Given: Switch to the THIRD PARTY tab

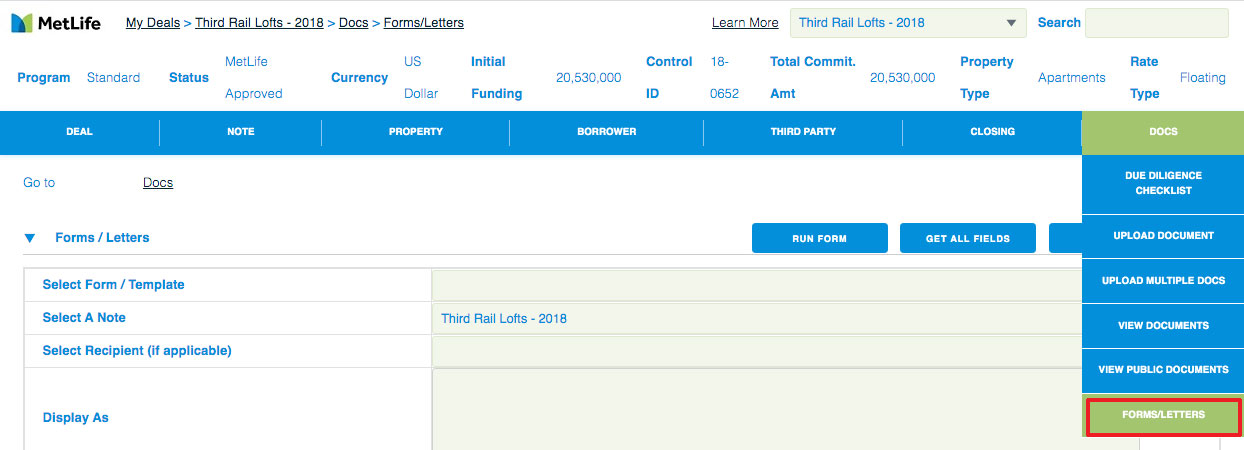Looking at the screenshot, I should 803,132.
